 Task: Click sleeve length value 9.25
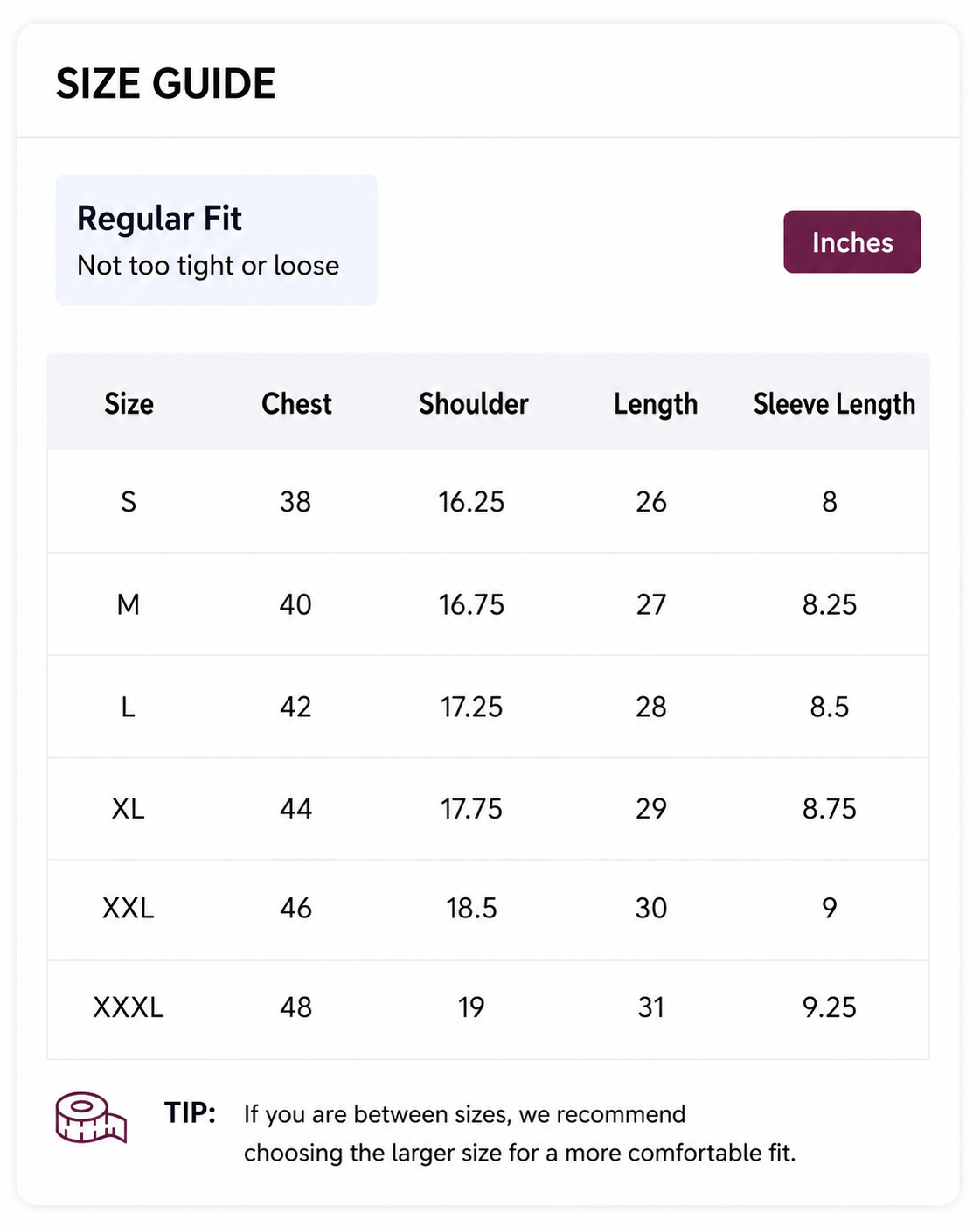coord(830,1007)
